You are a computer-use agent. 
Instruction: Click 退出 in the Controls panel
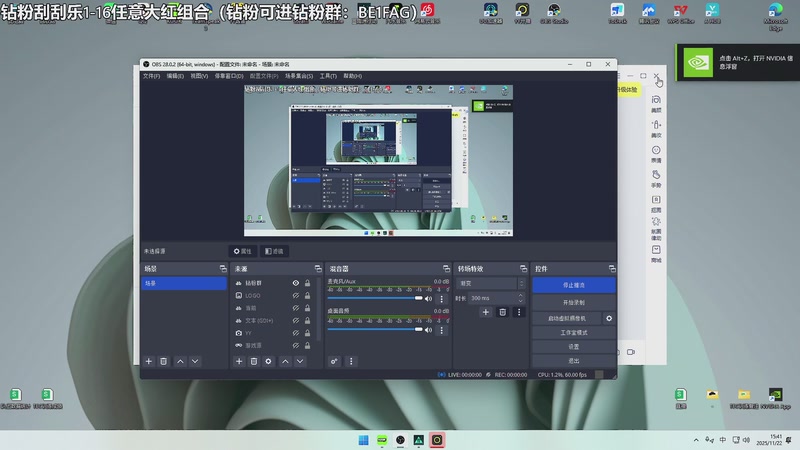(573, 361)
